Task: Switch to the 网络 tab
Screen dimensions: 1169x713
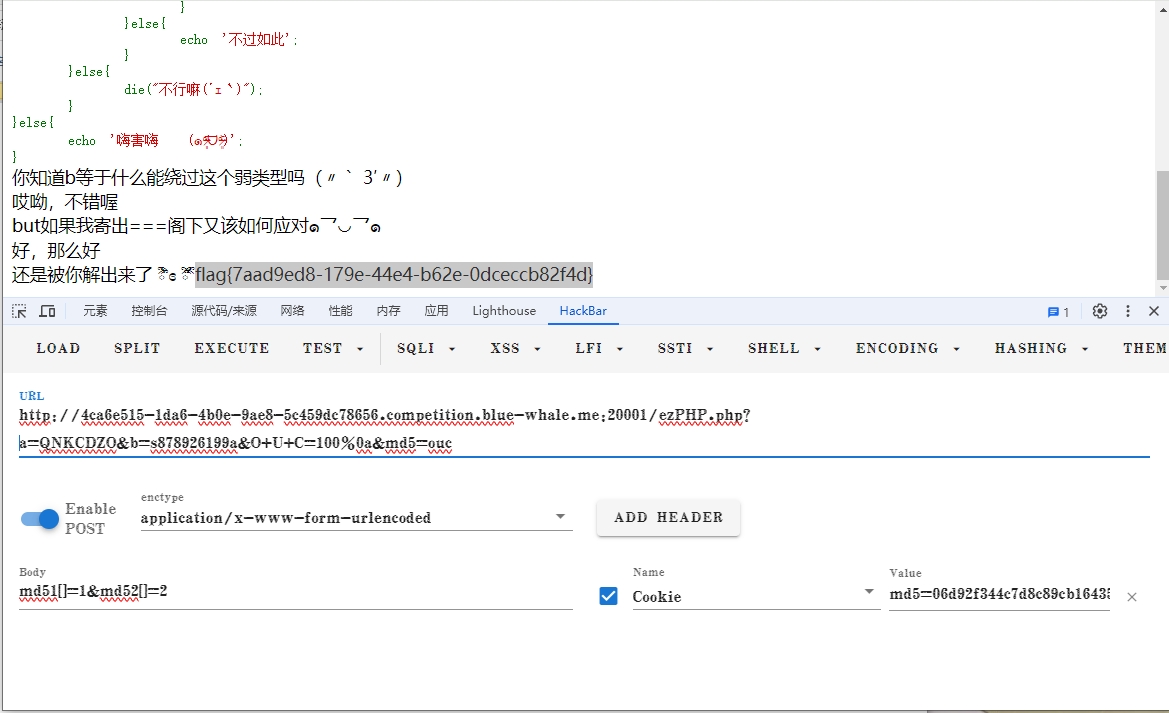Action: (292, 311)
